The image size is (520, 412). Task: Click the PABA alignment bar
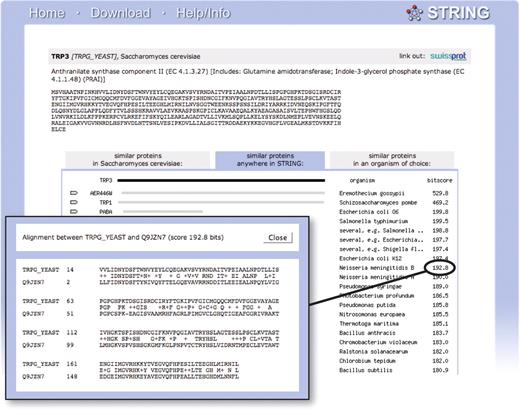coord(163,211)
